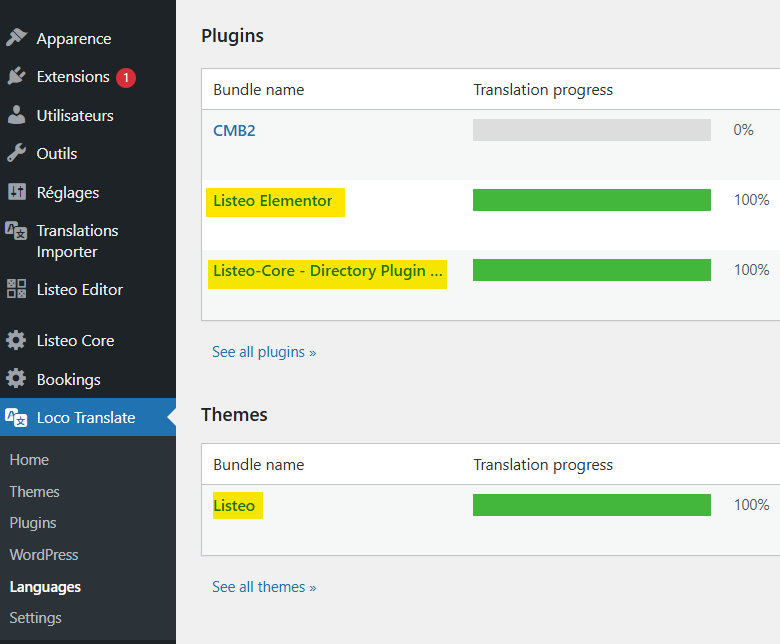Click the Outils wrench icon
This screenshot has height=644, width=780.
tap(16, 153)
